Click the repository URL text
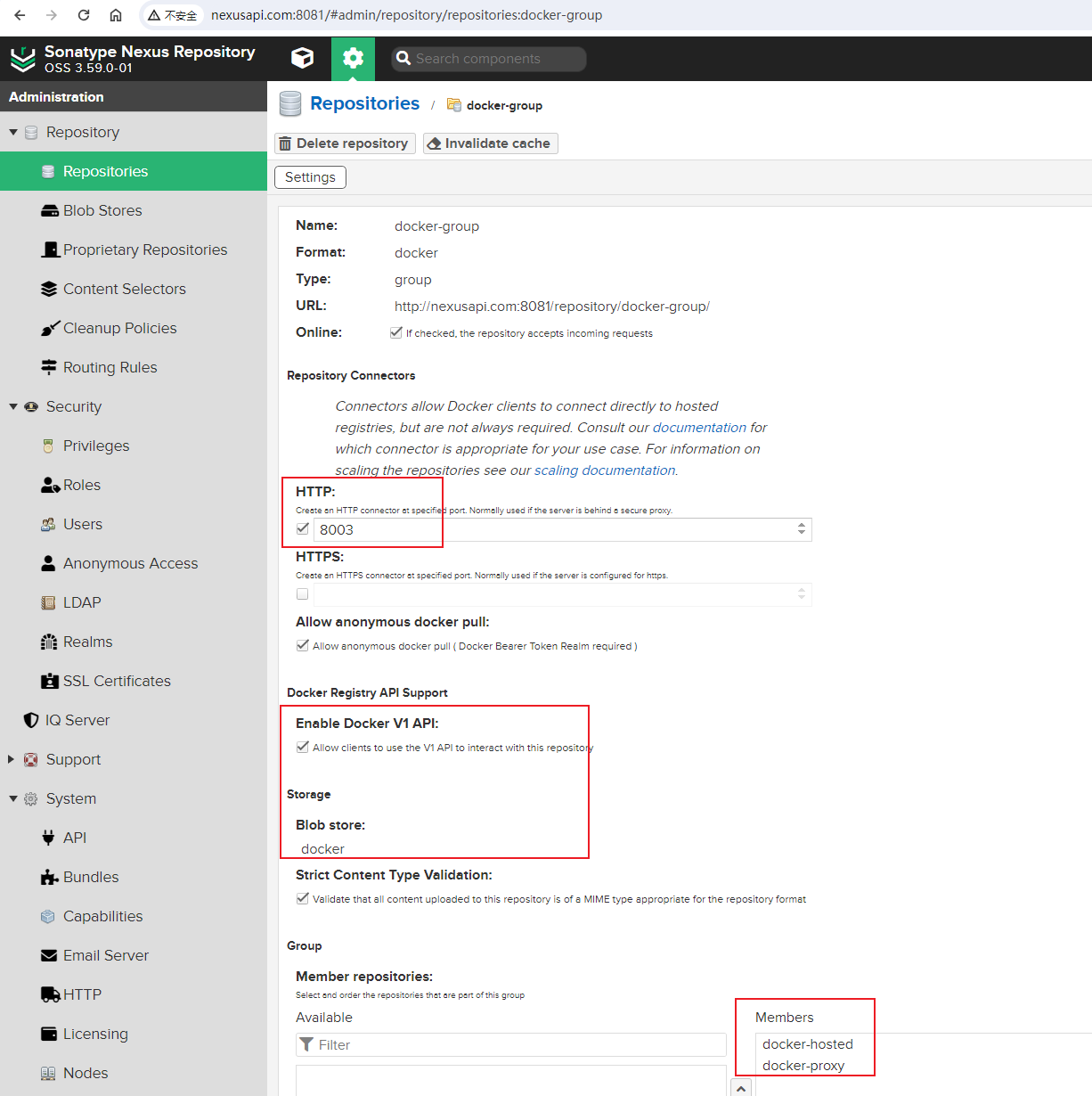Image resolution: width=1092 pixels, height=1096 pixels. (552, 307)
